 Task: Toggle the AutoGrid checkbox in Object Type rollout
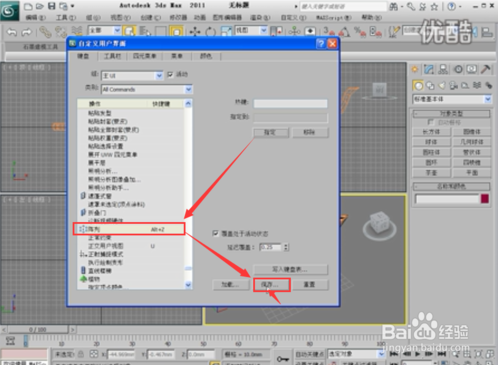pyautogui.click(x=431, y=122)
